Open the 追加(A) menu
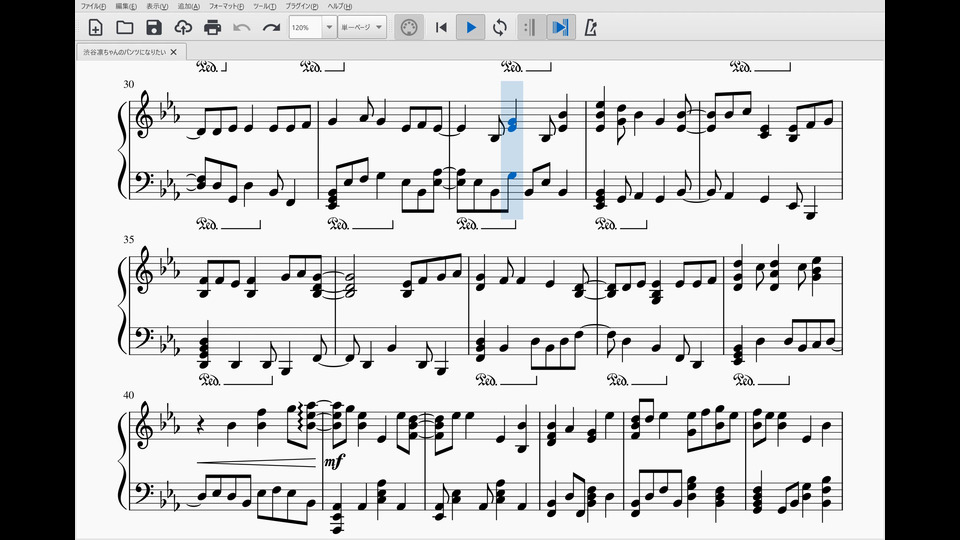Screen dimensions: 960x540 pyautogui.click(x=189, y=6)
